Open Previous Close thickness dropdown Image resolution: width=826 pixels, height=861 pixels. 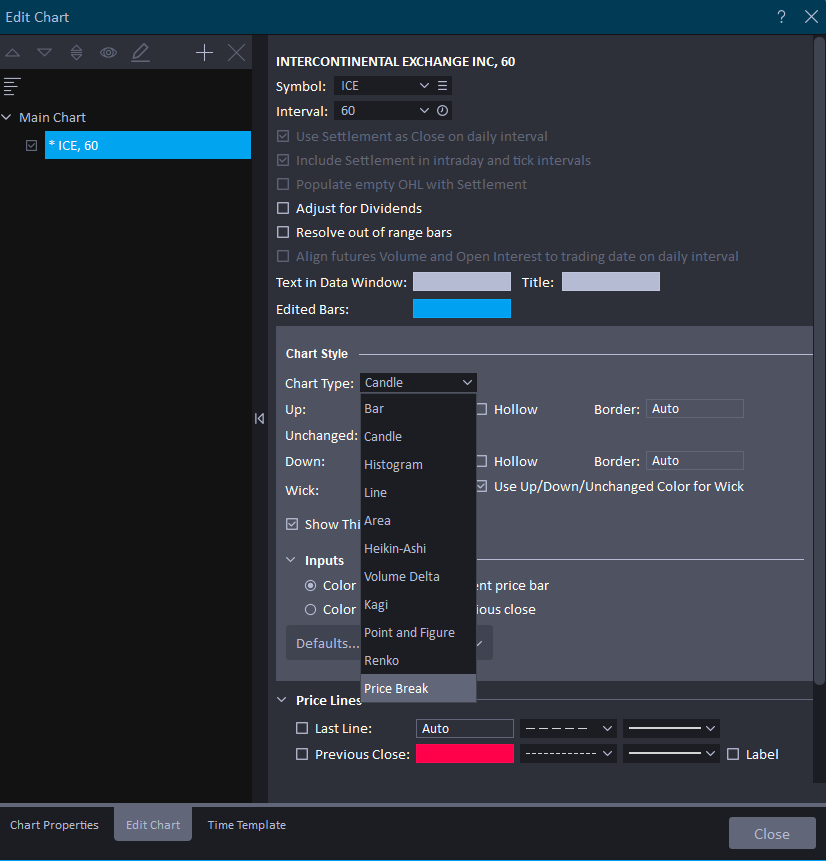(671, 753)
